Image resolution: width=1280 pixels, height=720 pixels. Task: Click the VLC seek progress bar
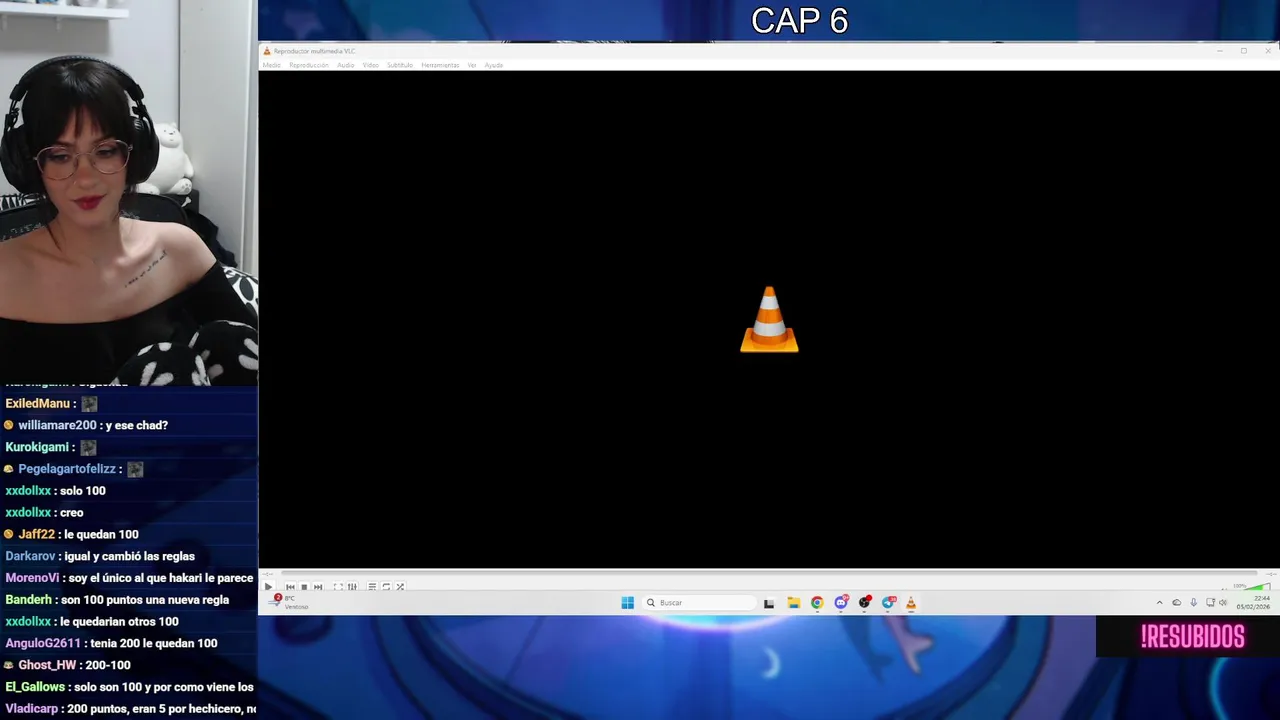coord(768,575)
